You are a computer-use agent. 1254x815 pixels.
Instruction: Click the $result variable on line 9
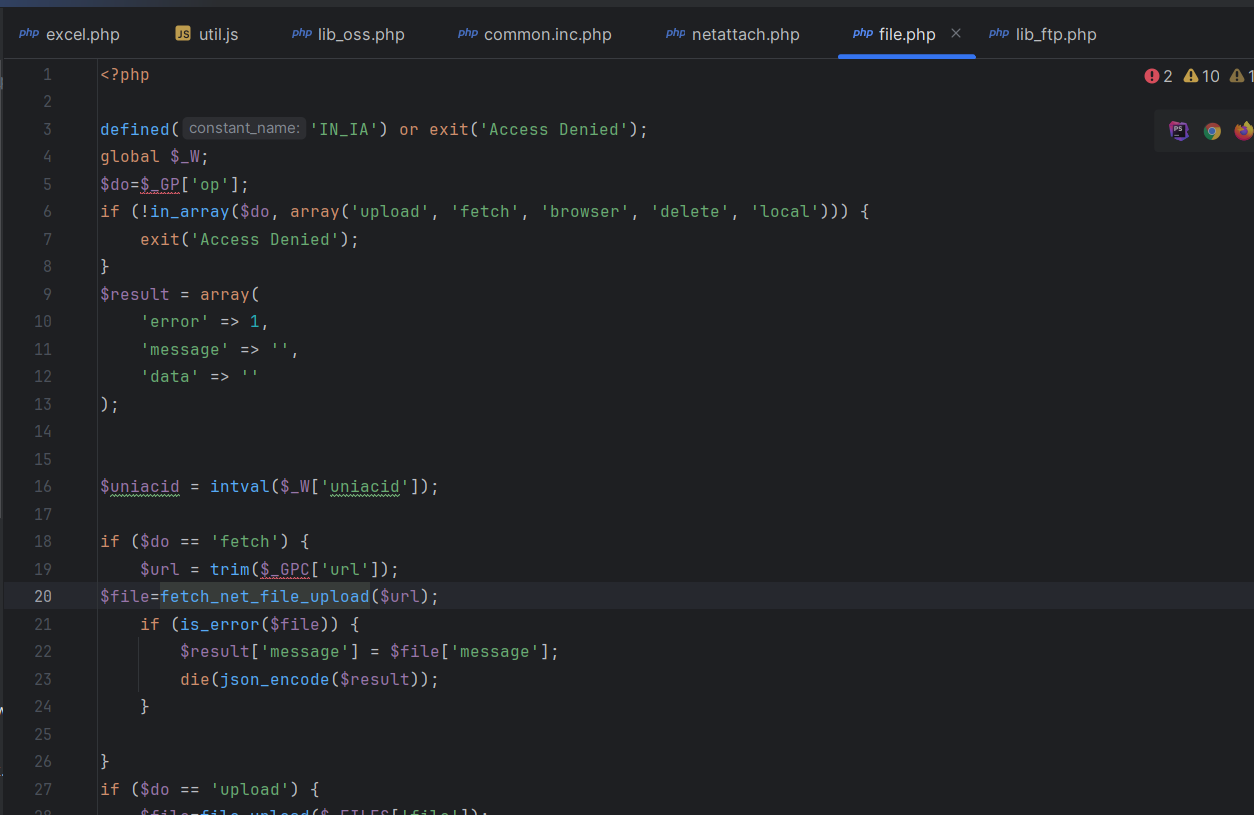pyautogui.click(x=135, y=294)
